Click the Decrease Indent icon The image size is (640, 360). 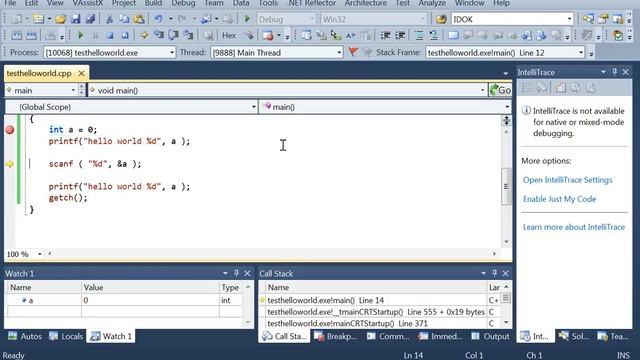pyautogui.click(x=385, y=36)
